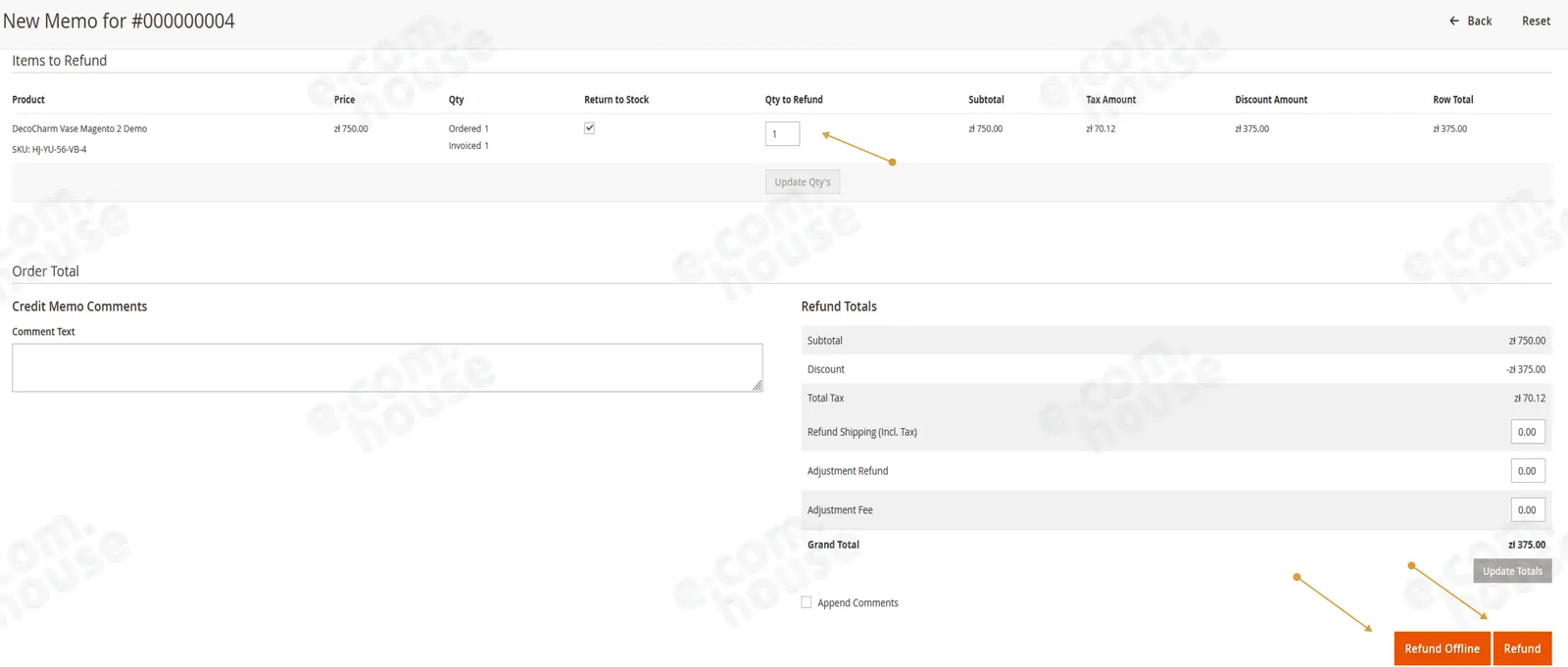Edit the Adjustment Refund amount field
The width and height of the screenshot is (1568, 667).
pos(1528,471)
